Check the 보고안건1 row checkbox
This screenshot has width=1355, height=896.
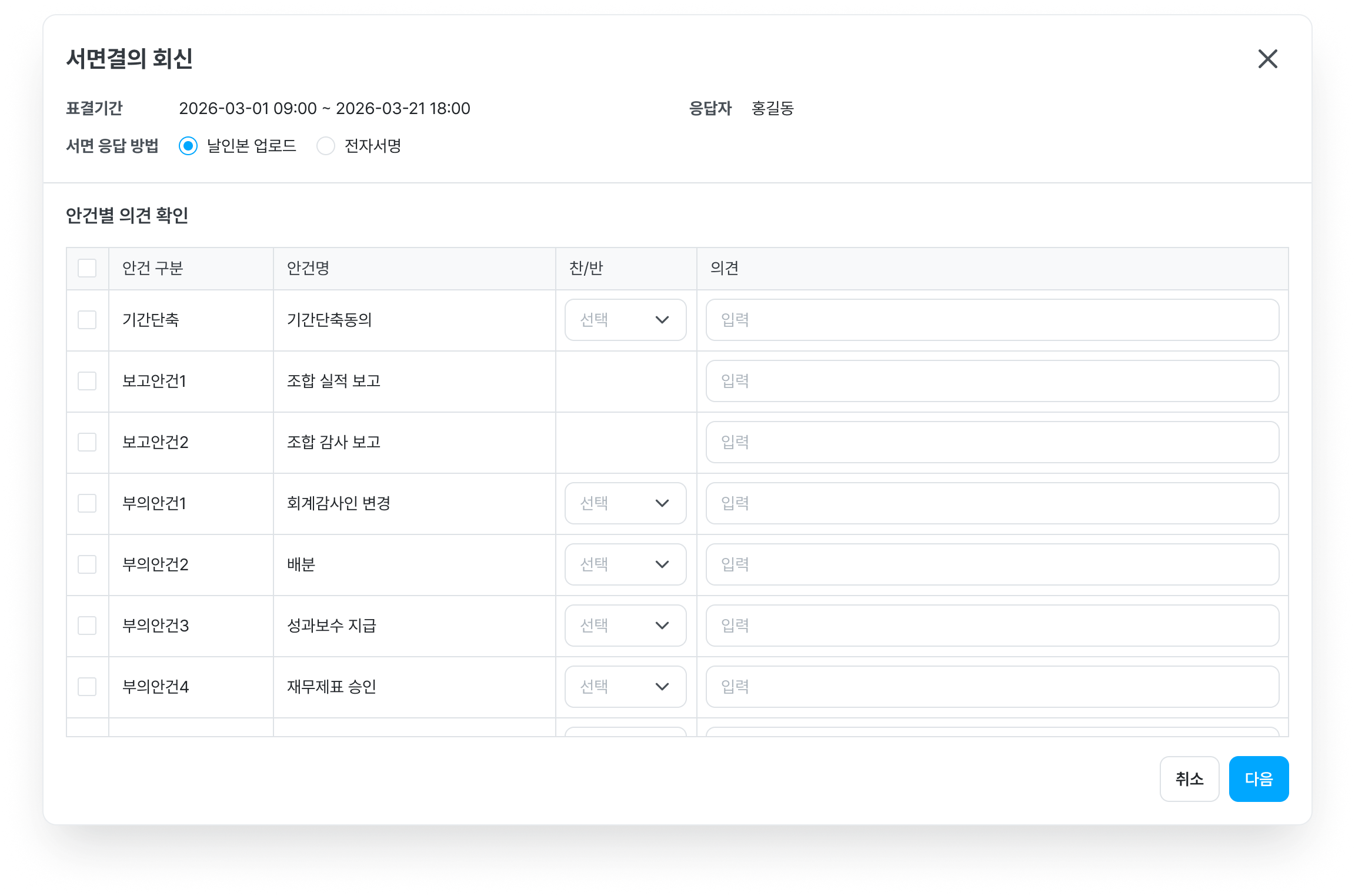[87, 381]
